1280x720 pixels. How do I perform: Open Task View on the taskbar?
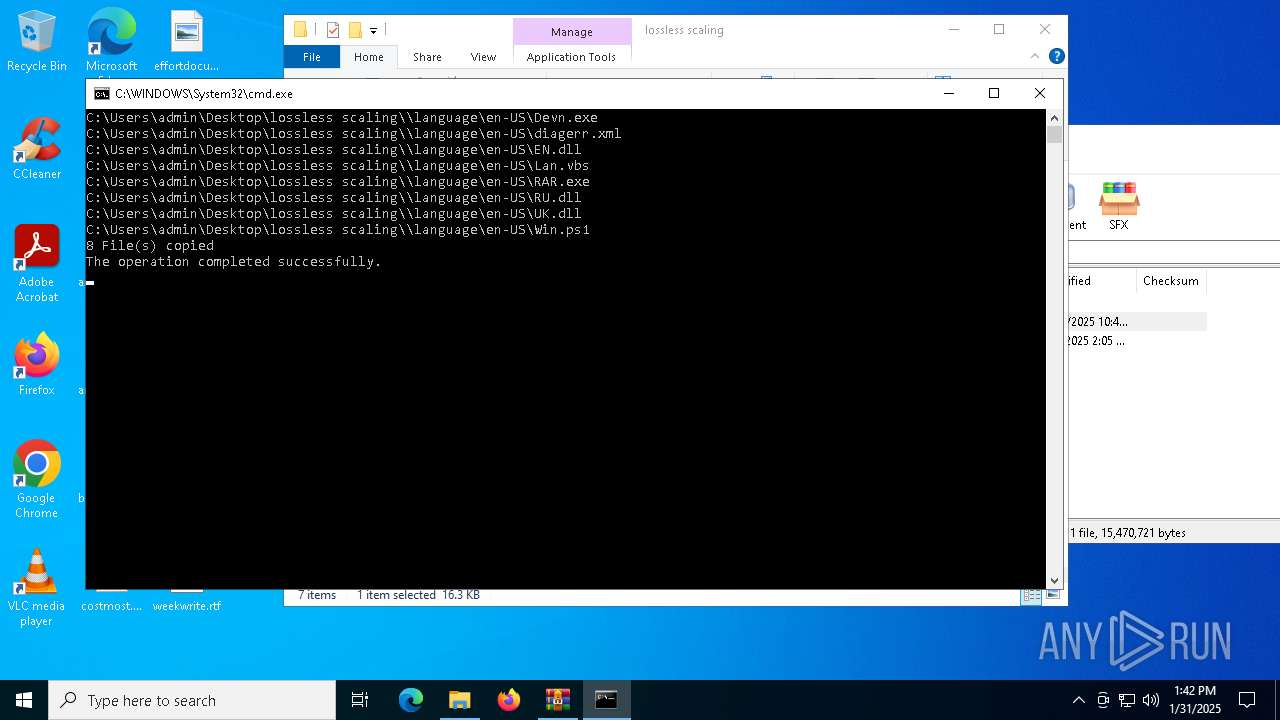[360, 700]
